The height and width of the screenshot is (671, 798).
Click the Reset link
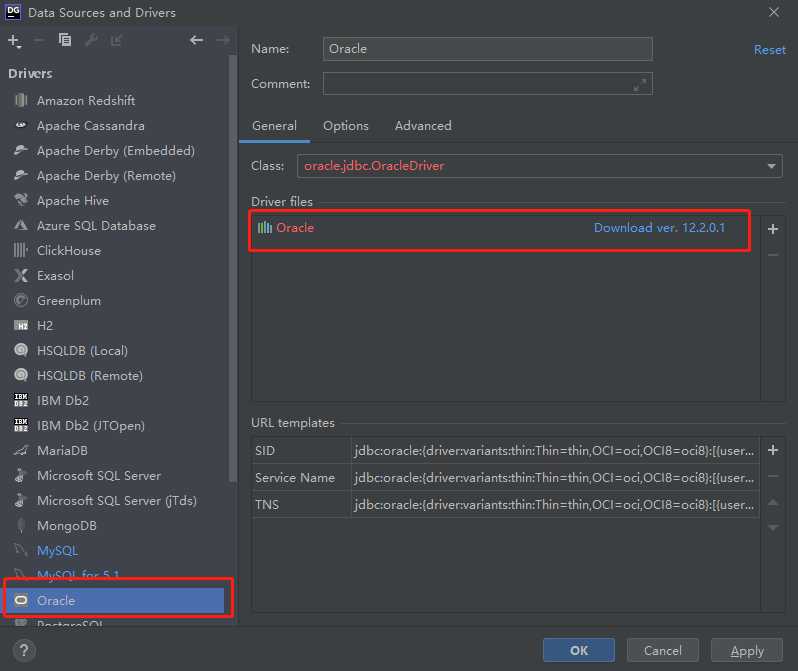click(770, 50)
